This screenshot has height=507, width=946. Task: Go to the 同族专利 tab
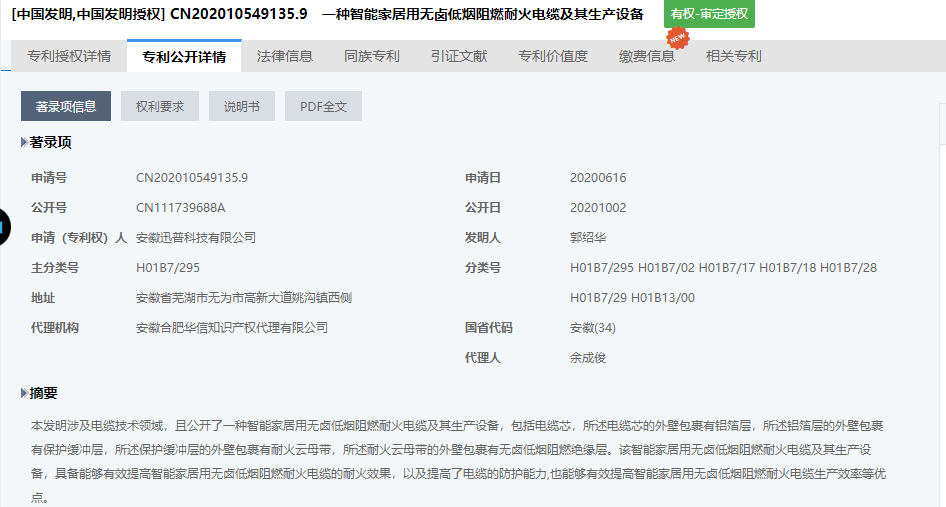(372, 56)
